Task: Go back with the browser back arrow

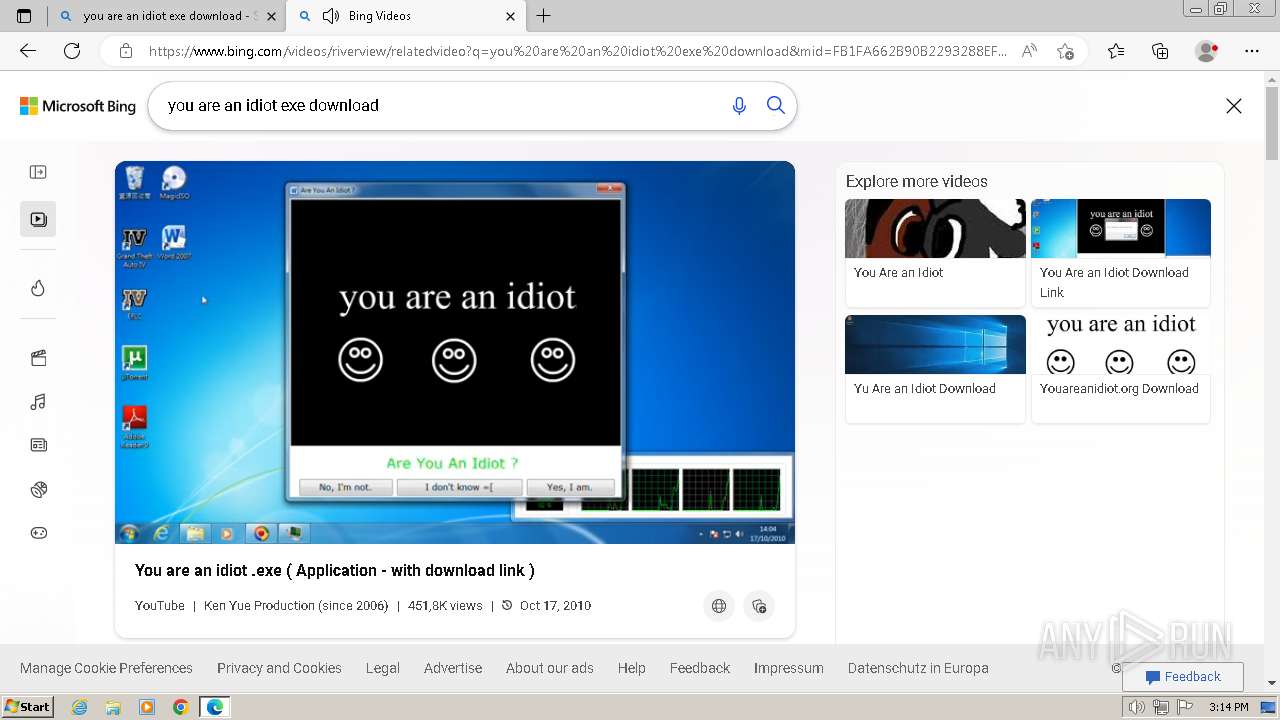Action: [x=28, y=51]
